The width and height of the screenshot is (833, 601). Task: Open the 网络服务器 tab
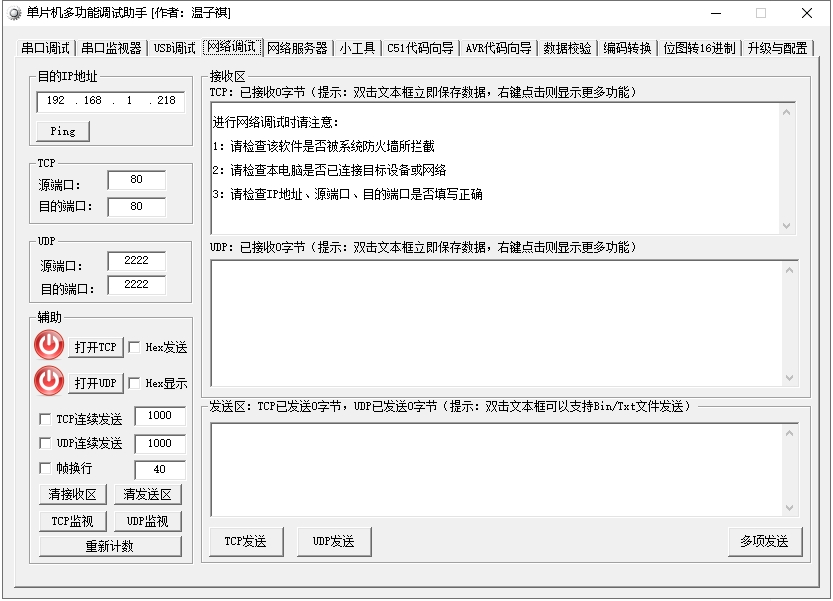point(298,48)
